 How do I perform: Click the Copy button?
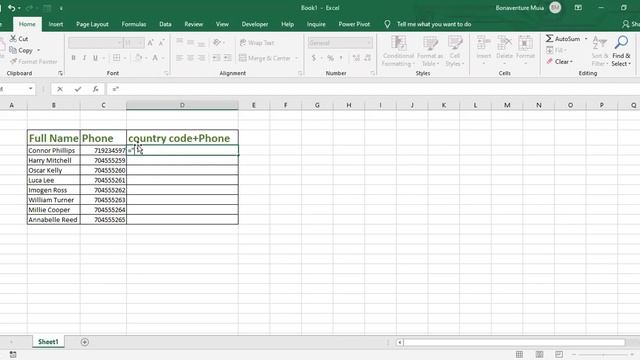pyautogui.click(x=21, y=50)
